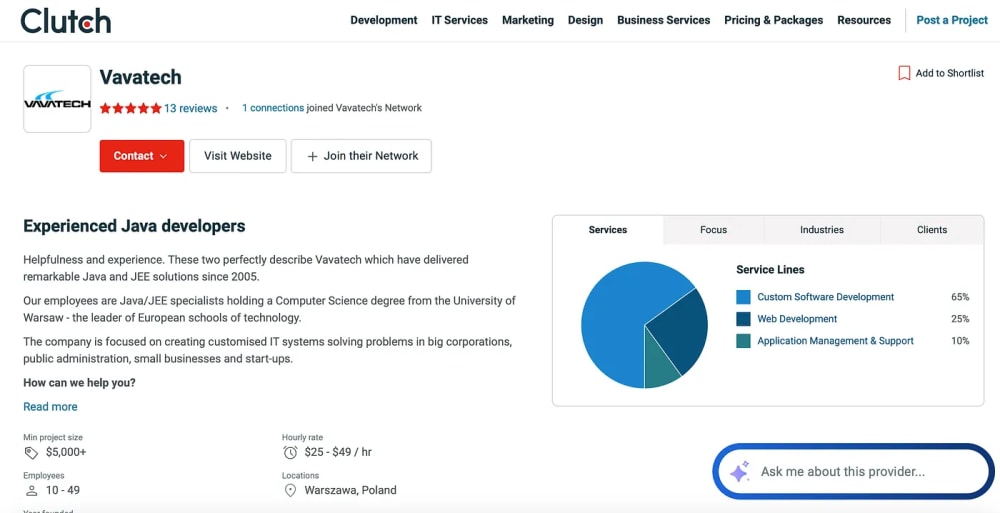Image resolution: width=1000 pixels, height=513 pixels.
Task: Click the red five-star rating
Action: [x=131, y=108]
